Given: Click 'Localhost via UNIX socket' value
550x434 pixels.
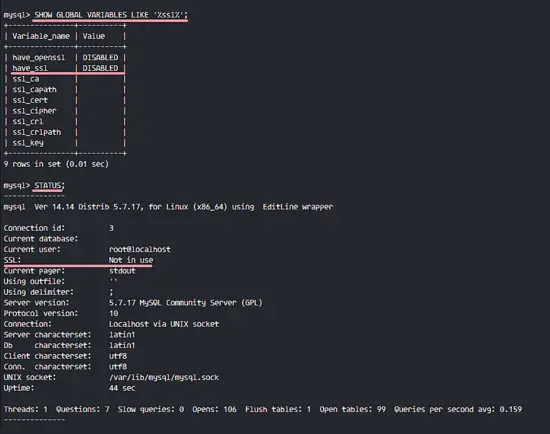Looking at the screenshot, I should point(164,324).
